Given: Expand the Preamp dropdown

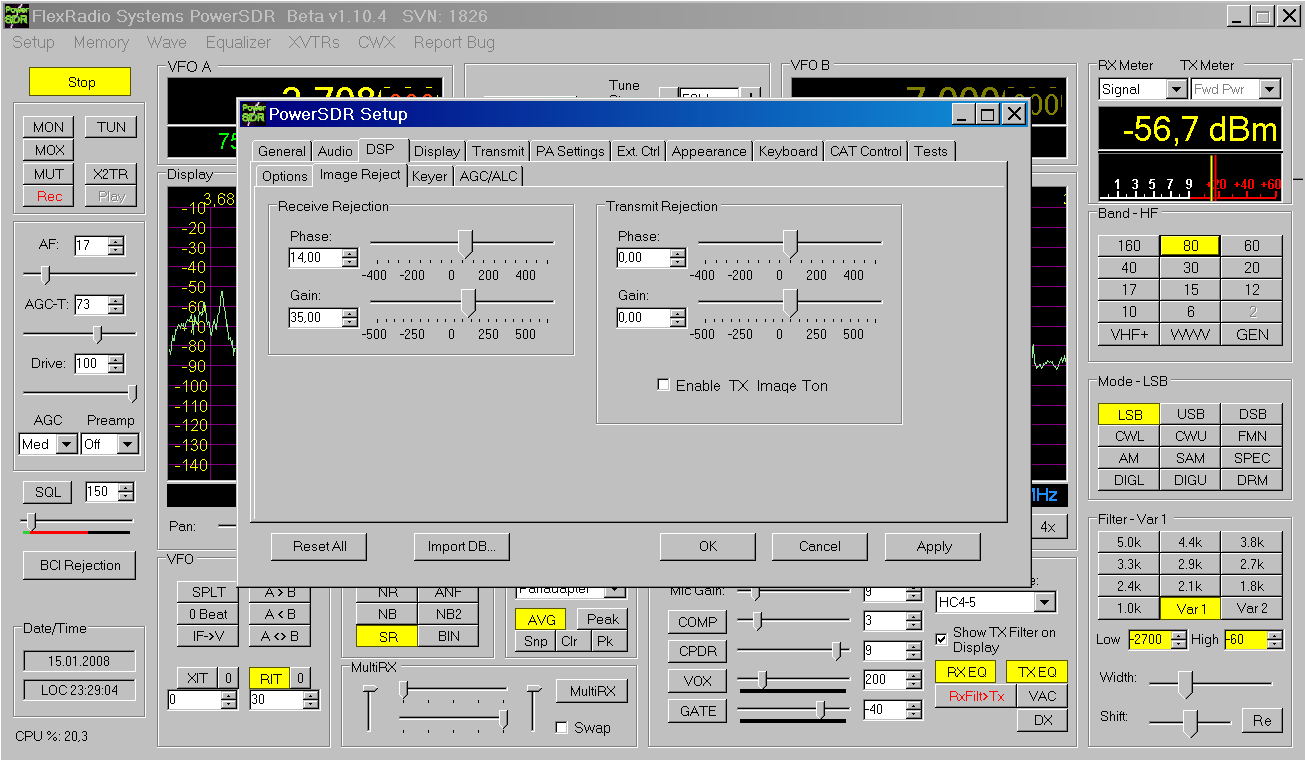Looking at the screenshot, I should (127, 444).
